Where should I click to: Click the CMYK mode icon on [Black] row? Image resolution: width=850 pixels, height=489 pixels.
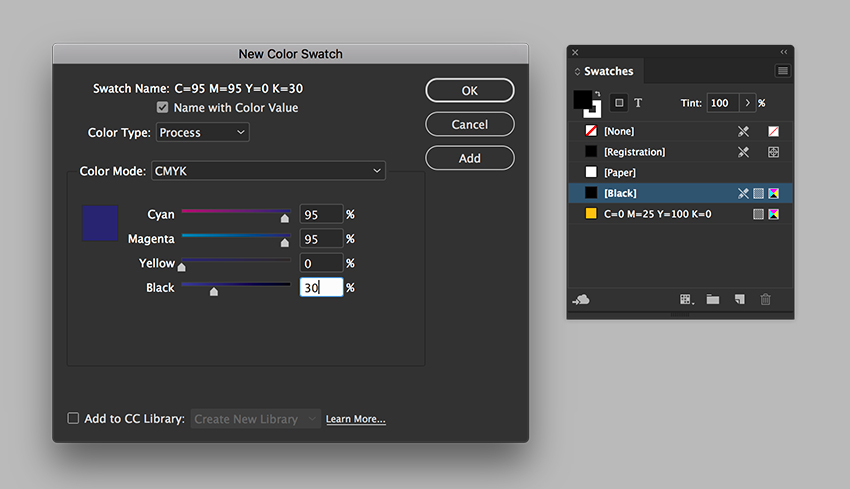774,193
